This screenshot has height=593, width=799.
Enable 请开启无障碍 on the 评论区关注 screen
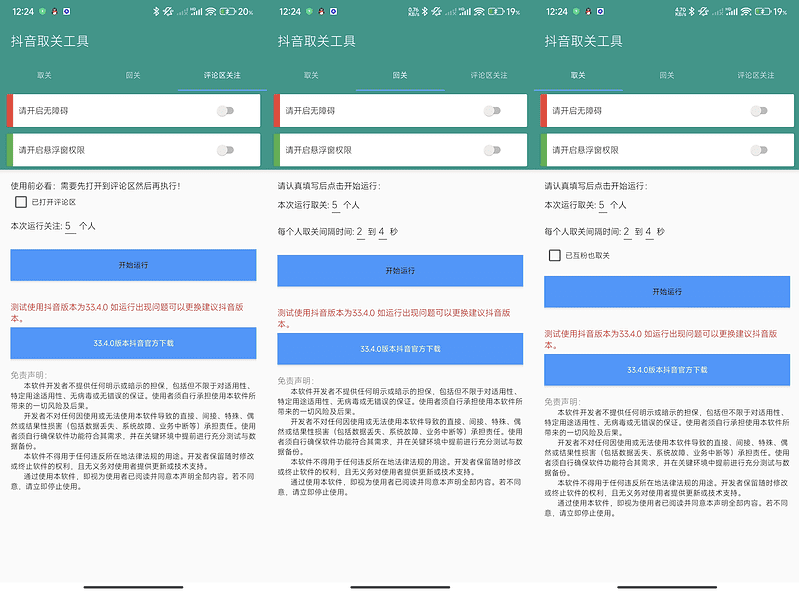click(226, 110)
